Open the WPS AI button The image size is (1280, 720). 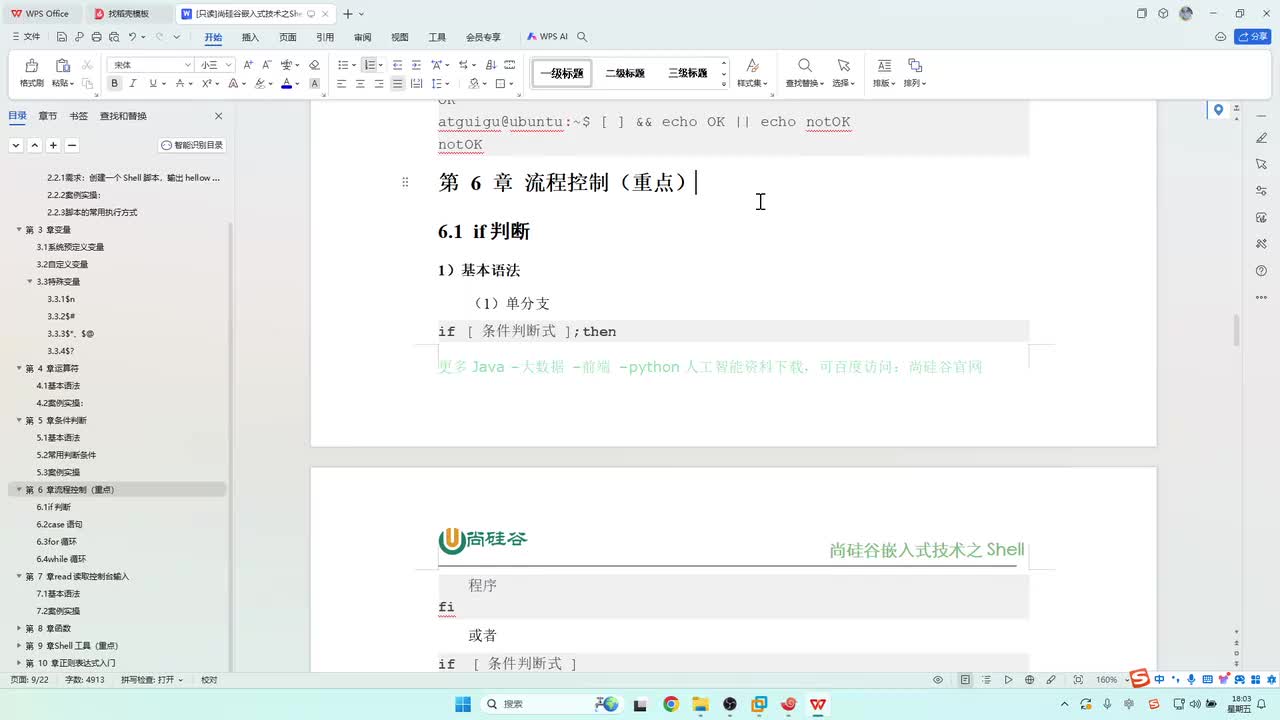tap(547, 37)
